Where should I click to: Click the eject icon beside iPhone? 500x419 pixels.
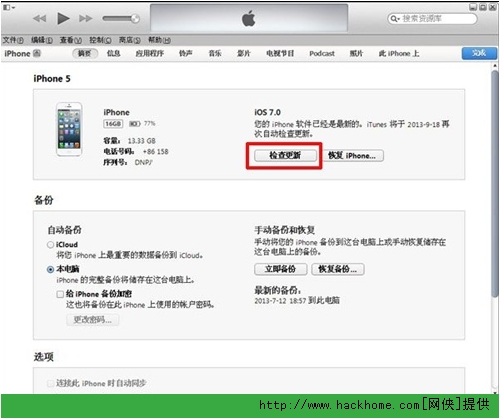(x=37, y=53)
